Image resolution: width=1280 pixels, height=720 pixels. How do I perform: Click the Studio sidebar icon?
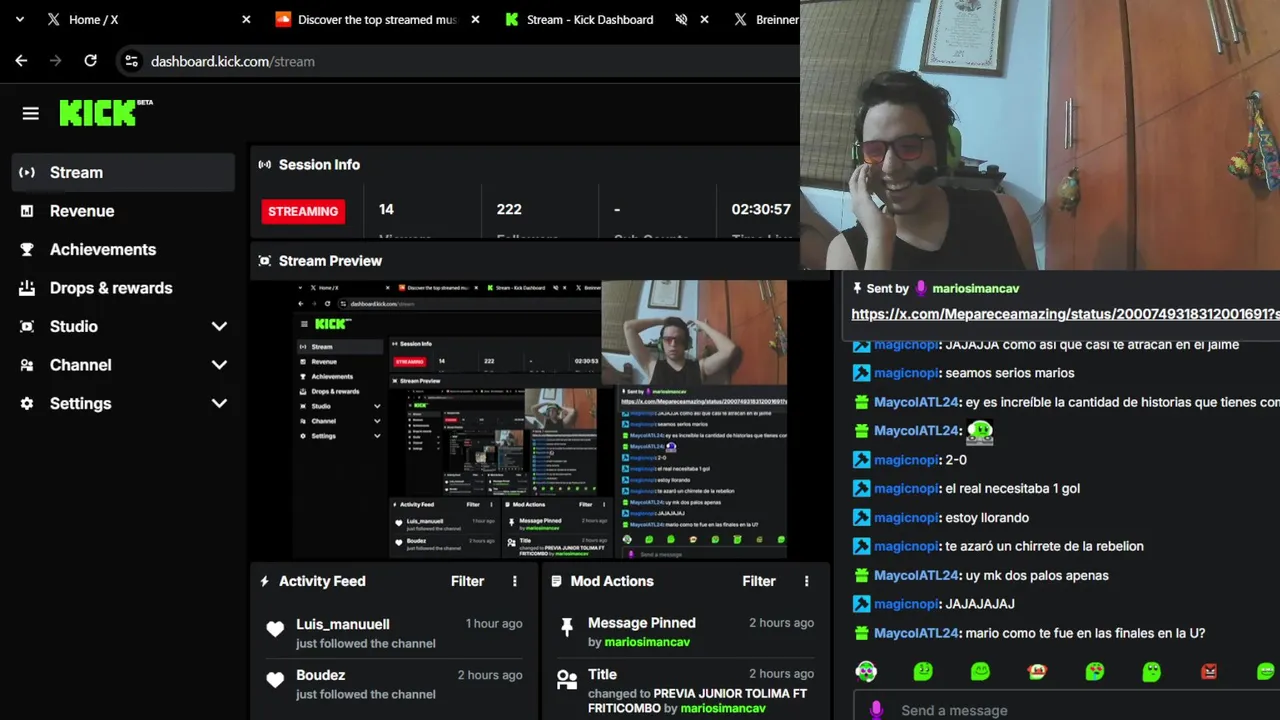tap(27, 326)
